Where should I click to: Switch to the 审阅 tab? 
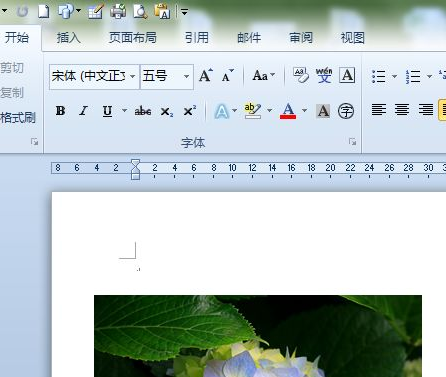click(x=301, y=38)
